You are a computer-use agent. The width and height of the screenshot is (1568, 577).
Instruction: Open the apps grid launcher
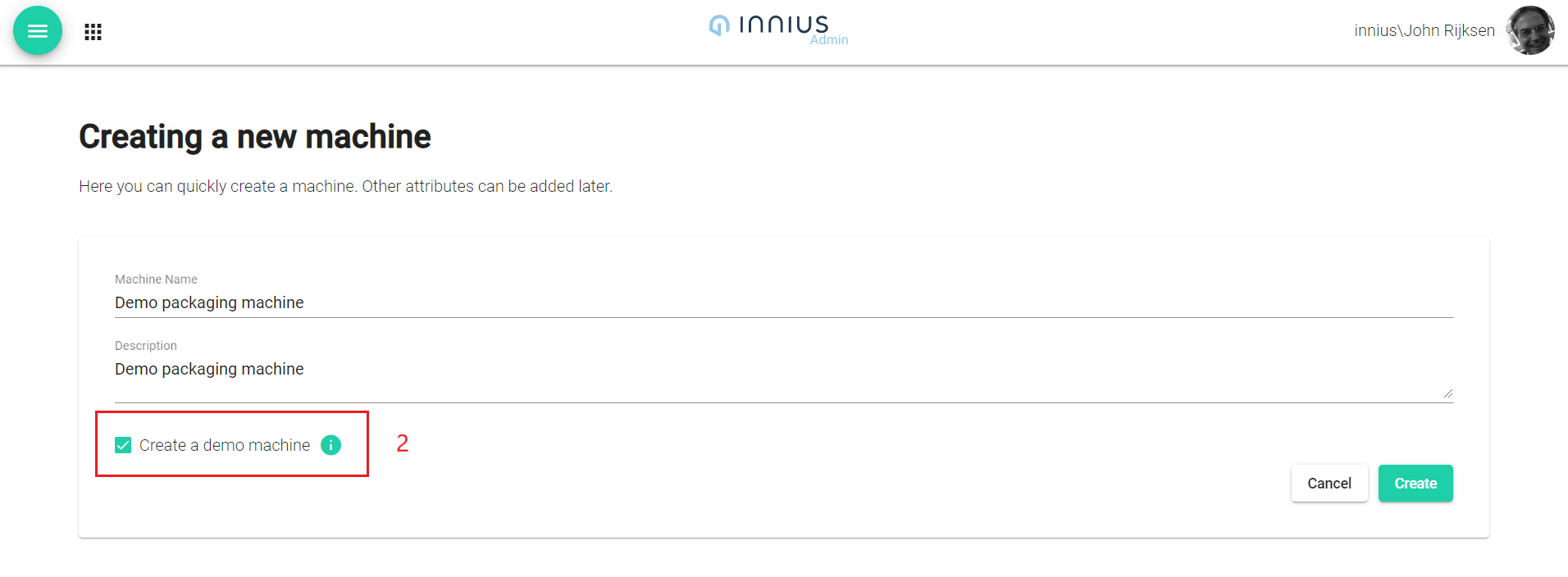93,32
